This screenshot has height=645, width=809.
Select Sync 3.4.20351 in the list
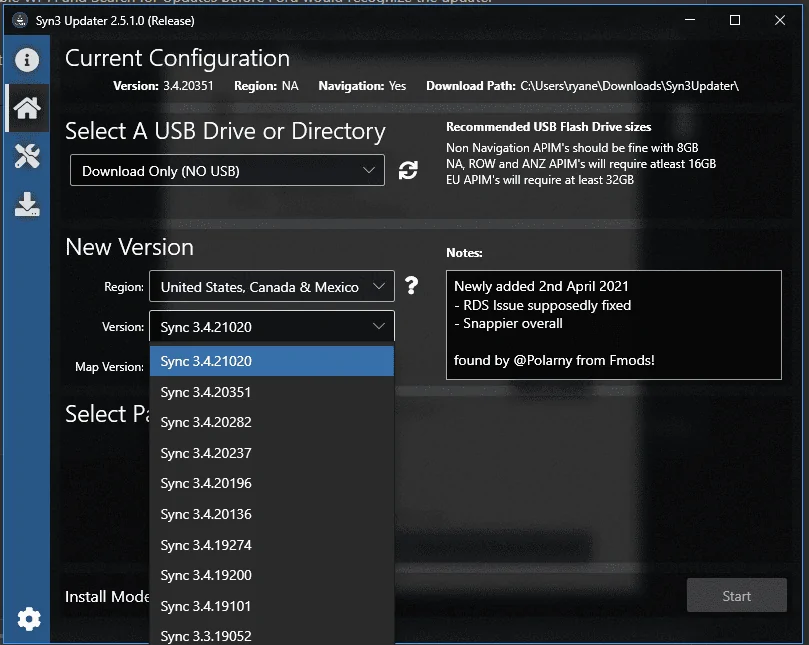tap(272, 392)
